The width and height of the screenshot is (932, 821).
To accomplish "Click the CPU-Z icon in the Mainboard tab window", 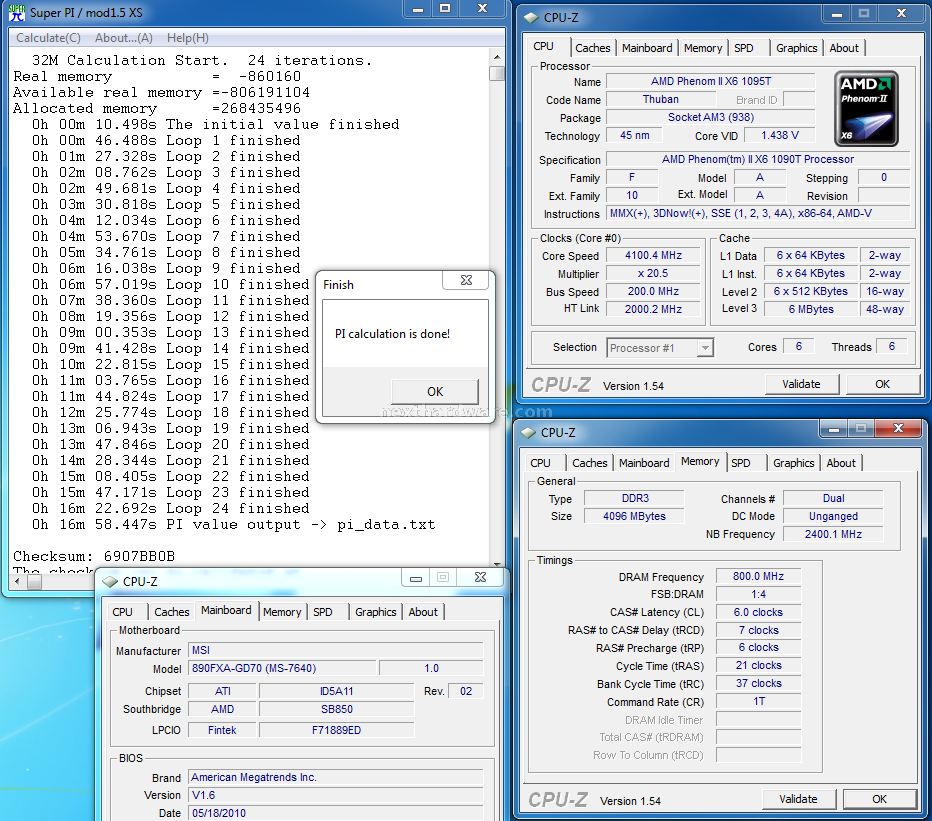I will (110, 581).
